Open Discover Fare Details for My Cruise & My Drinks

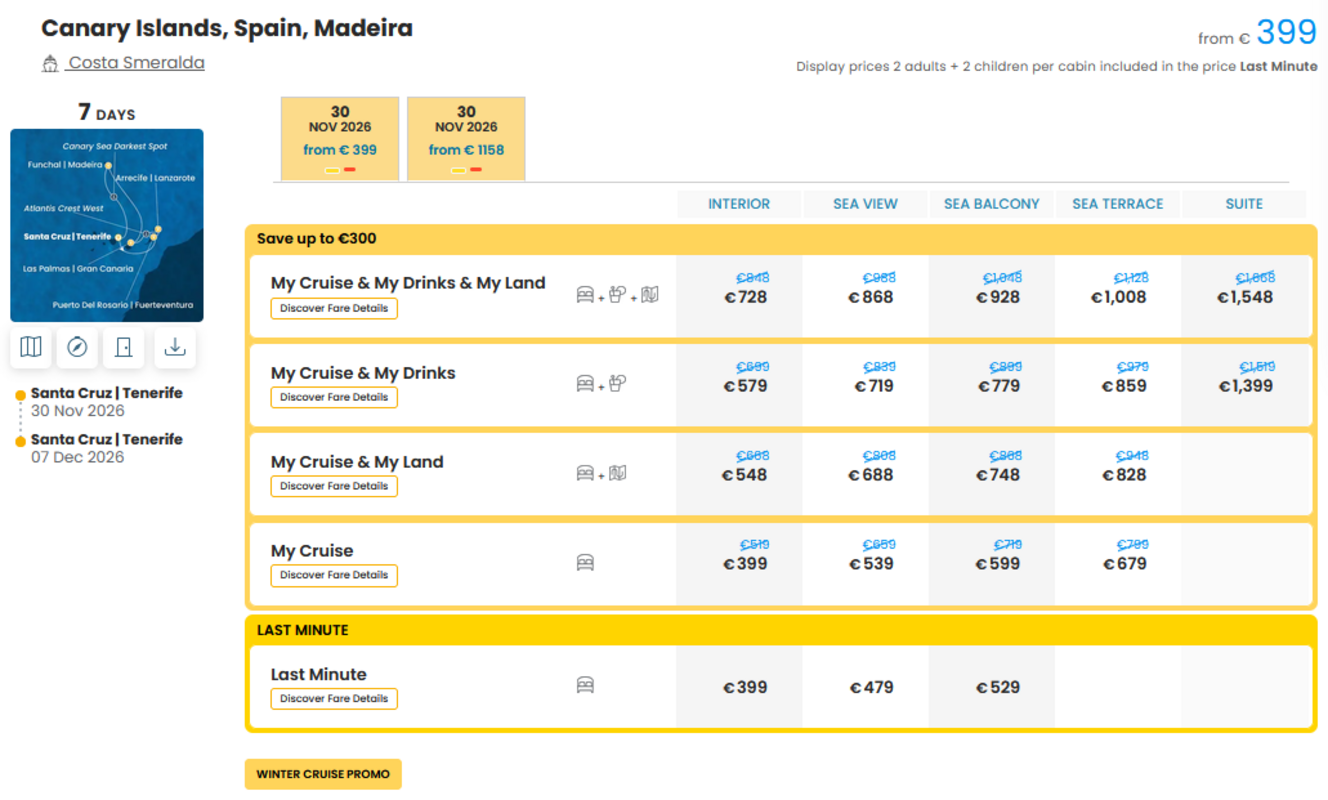tap(334, 397)
